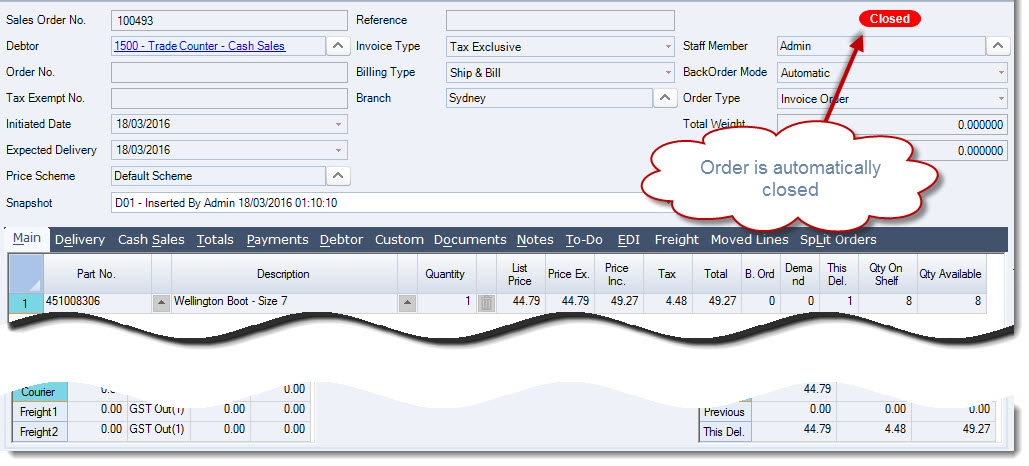Open the Cash Sales tab
The height and width of the screenshot is (466, 1029).
pyautogui.click(x=151, y=240)
